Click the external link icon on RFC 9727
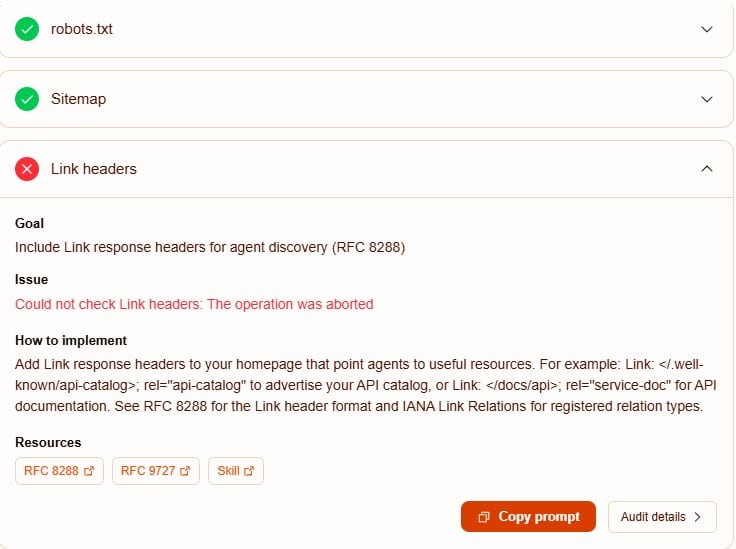 tap(185, 471)
